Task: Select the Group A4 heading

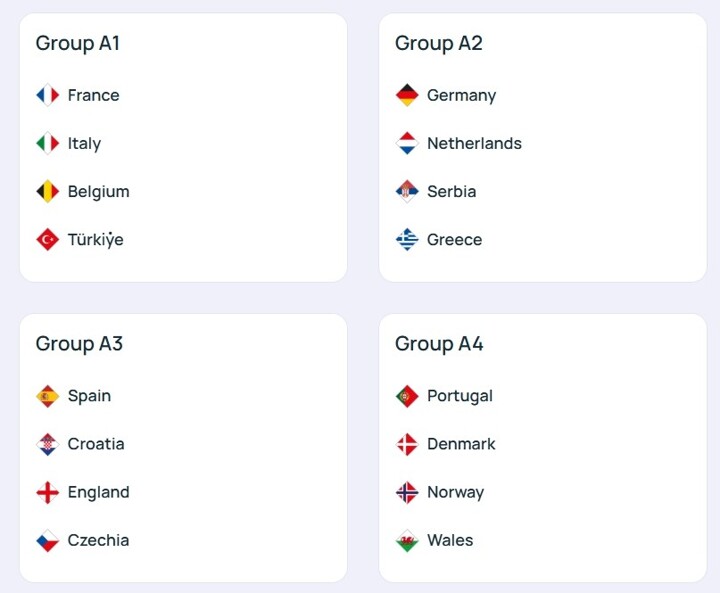Action: pyautogui.click(x=439, y=344)
